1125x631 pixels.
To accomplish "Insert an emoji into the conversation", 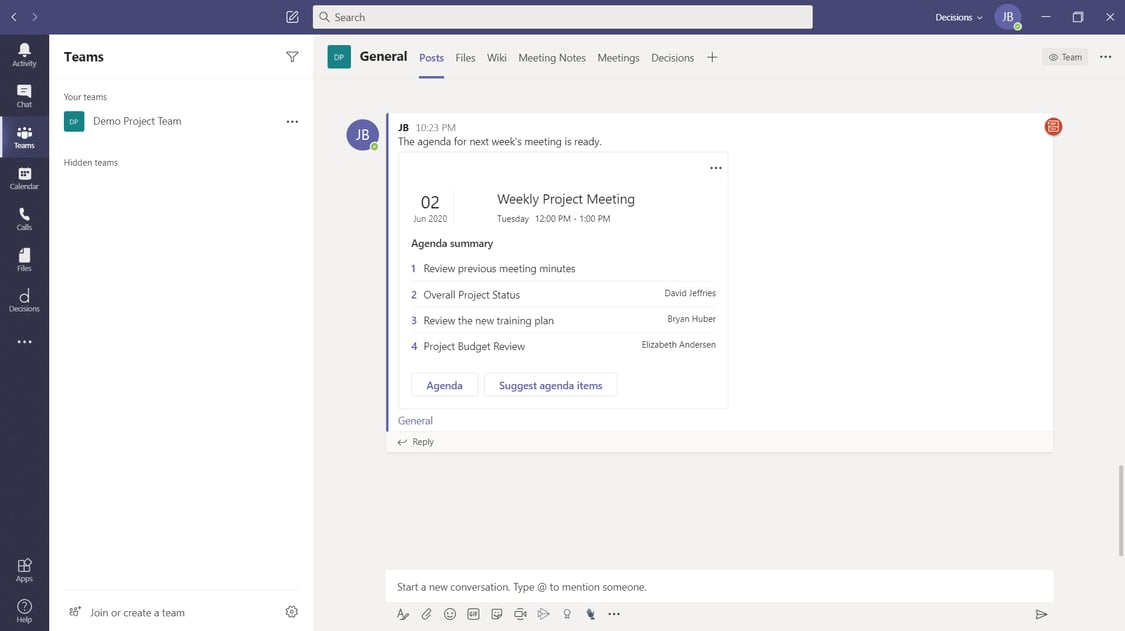I will coord(449,613).
